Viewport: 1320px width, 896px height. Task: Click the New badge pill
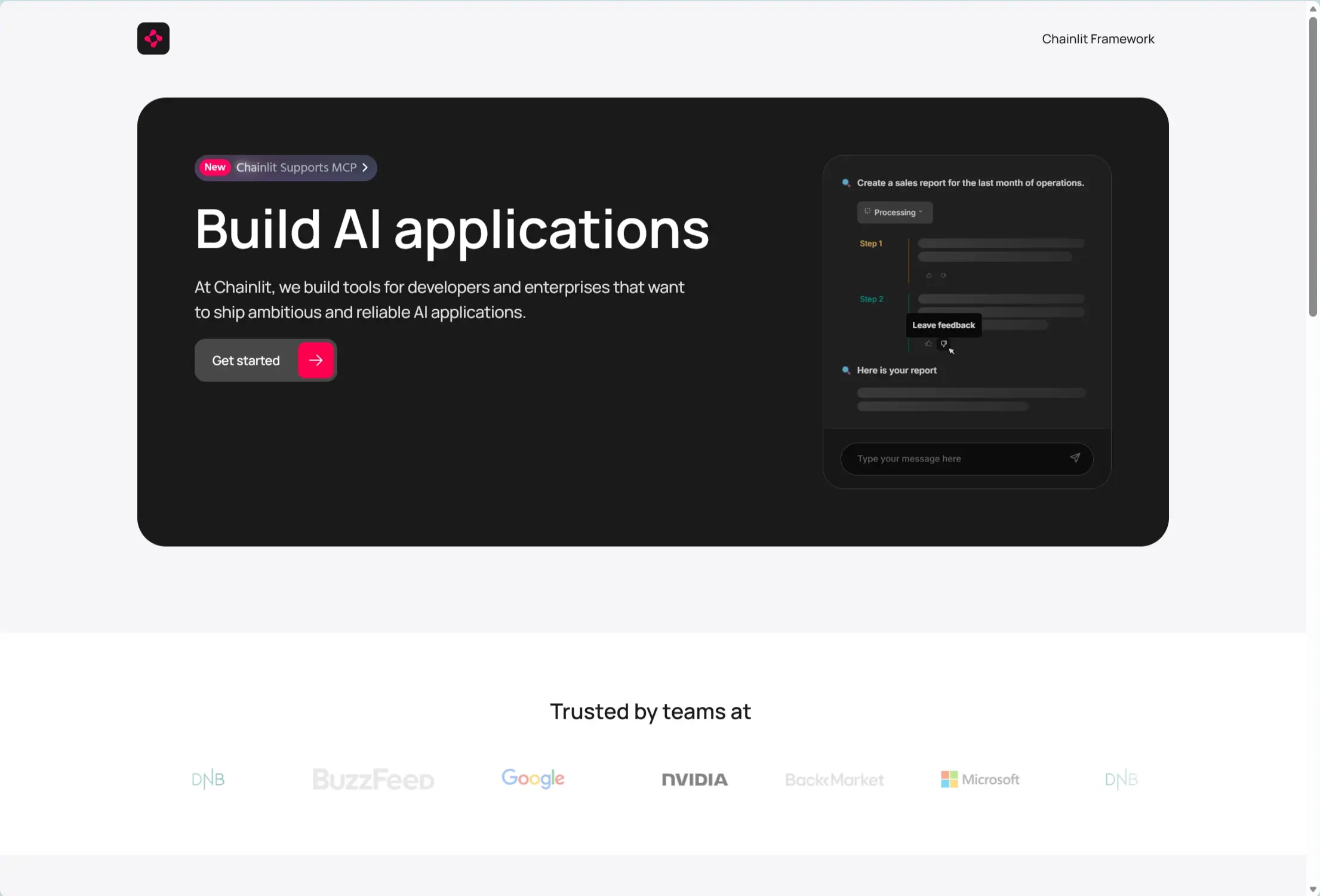[x=214, y=168]
